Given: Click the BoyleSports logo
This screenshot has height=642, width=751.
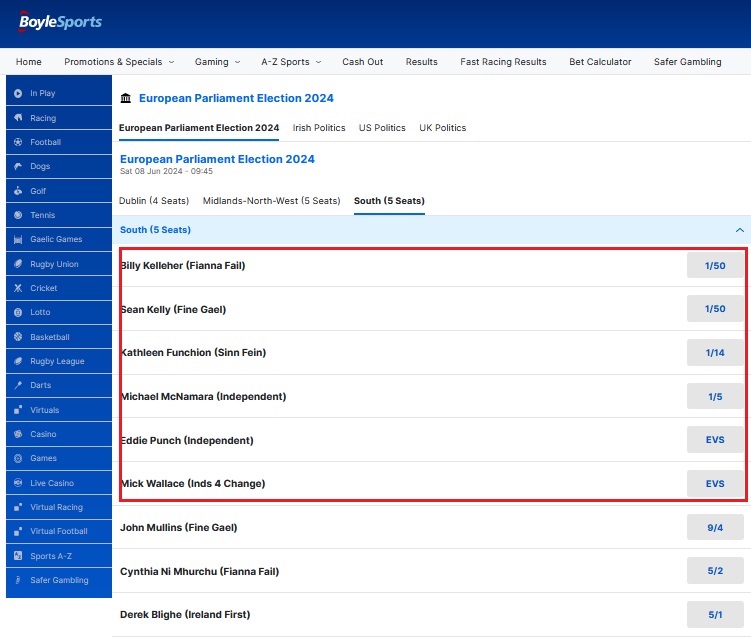Looking at the screenshot, I should [x=60, y=22].
